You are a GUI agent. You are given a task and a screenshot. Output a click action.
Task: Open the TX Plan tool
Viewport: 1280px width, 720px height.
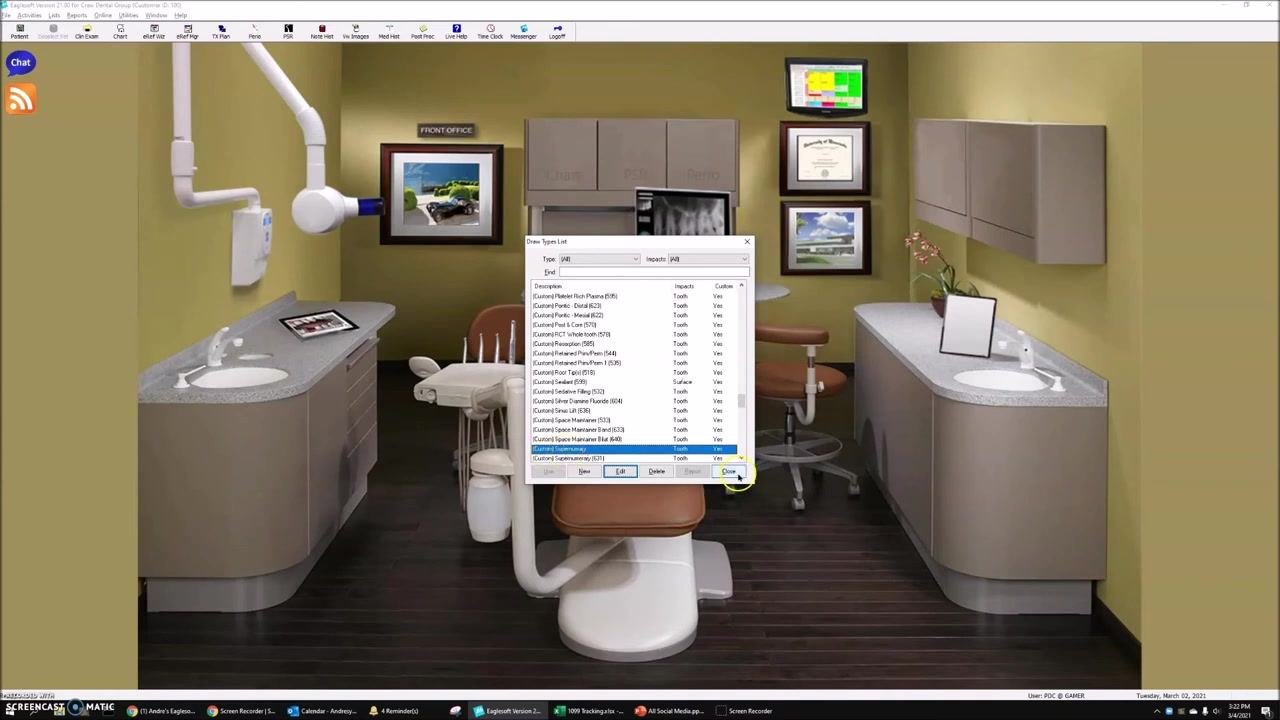coord(221,31)
